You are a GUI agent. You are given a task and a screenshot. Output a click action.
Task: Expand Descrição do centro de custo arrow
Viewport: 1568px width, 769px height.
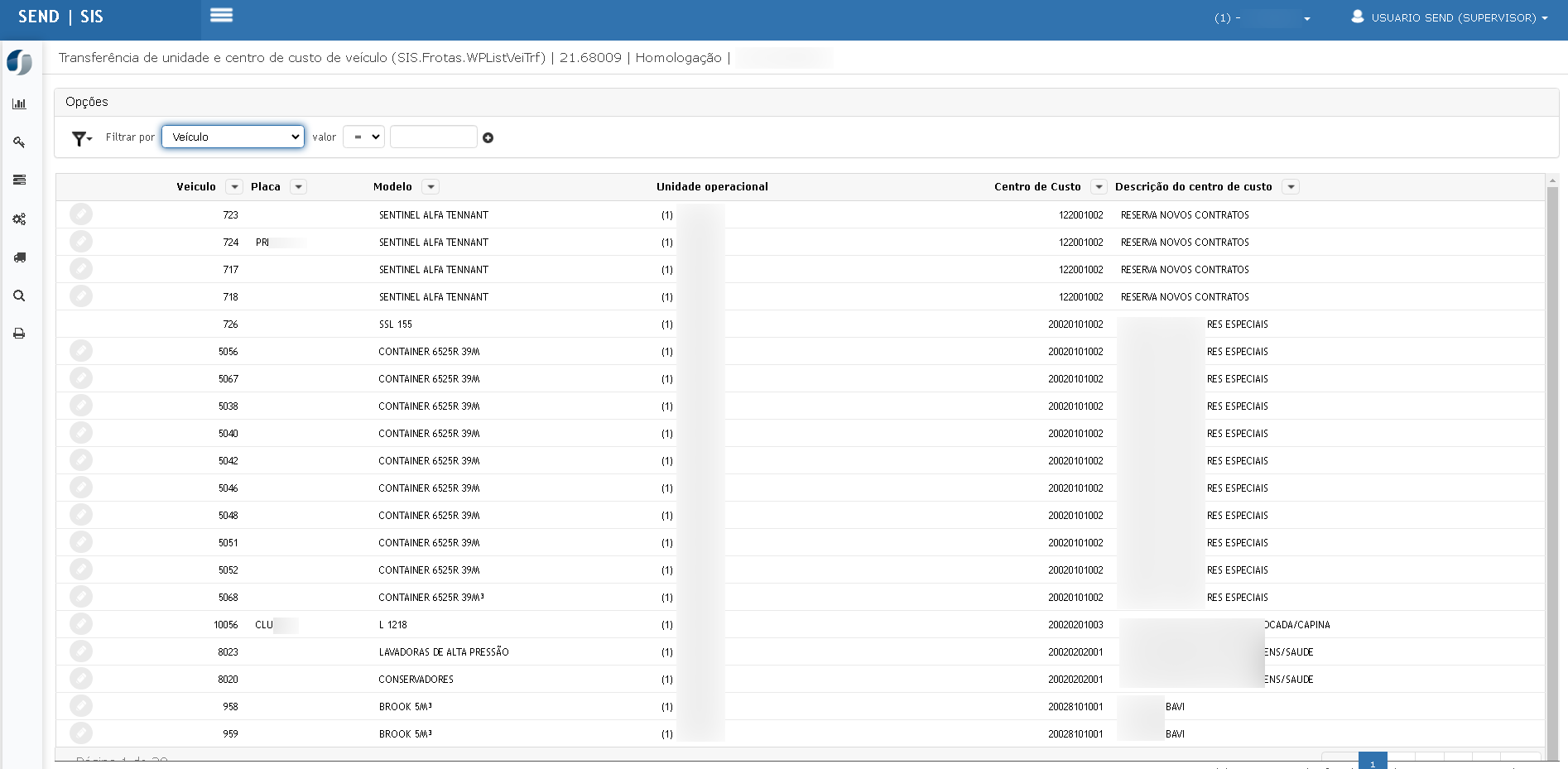coord(1291,187)
